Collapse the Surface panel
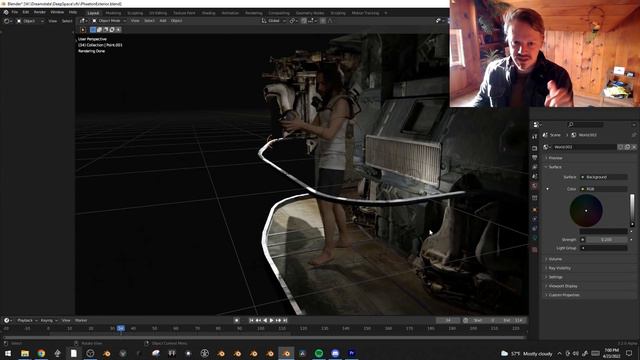 point(555,167)
